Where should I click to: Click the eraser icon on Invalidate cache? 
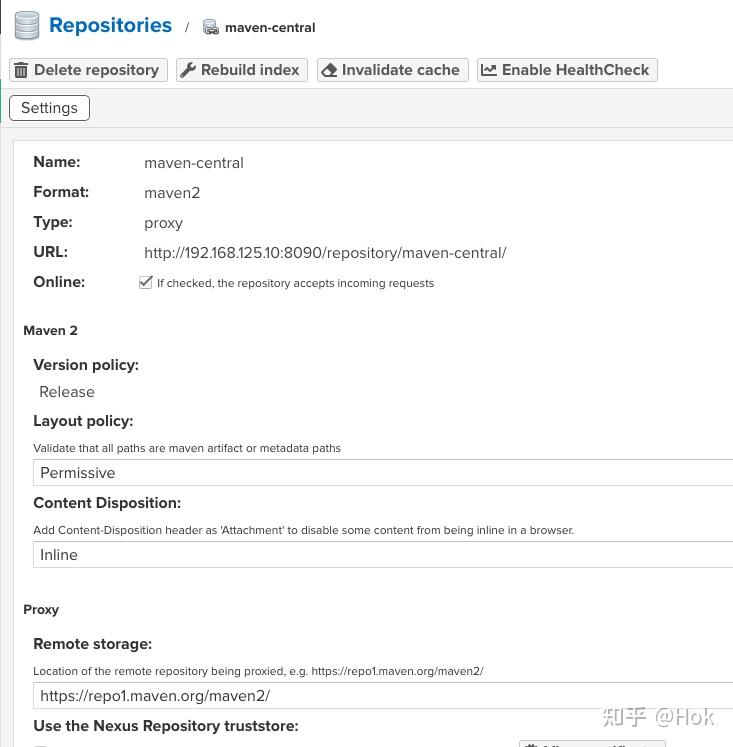(329, 70)
